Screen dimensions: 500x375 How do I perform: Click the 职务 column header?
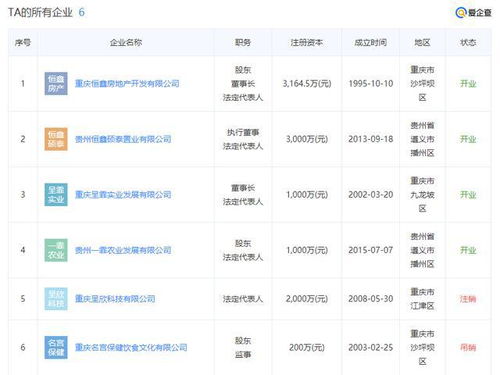[x=243, y=42]
